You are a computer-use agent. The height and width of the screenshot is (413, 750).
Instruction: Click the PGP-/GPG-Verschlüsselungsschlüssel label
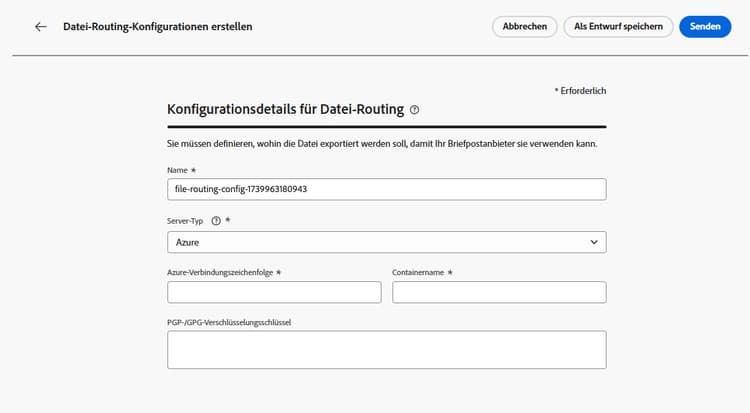coord(235,321)
